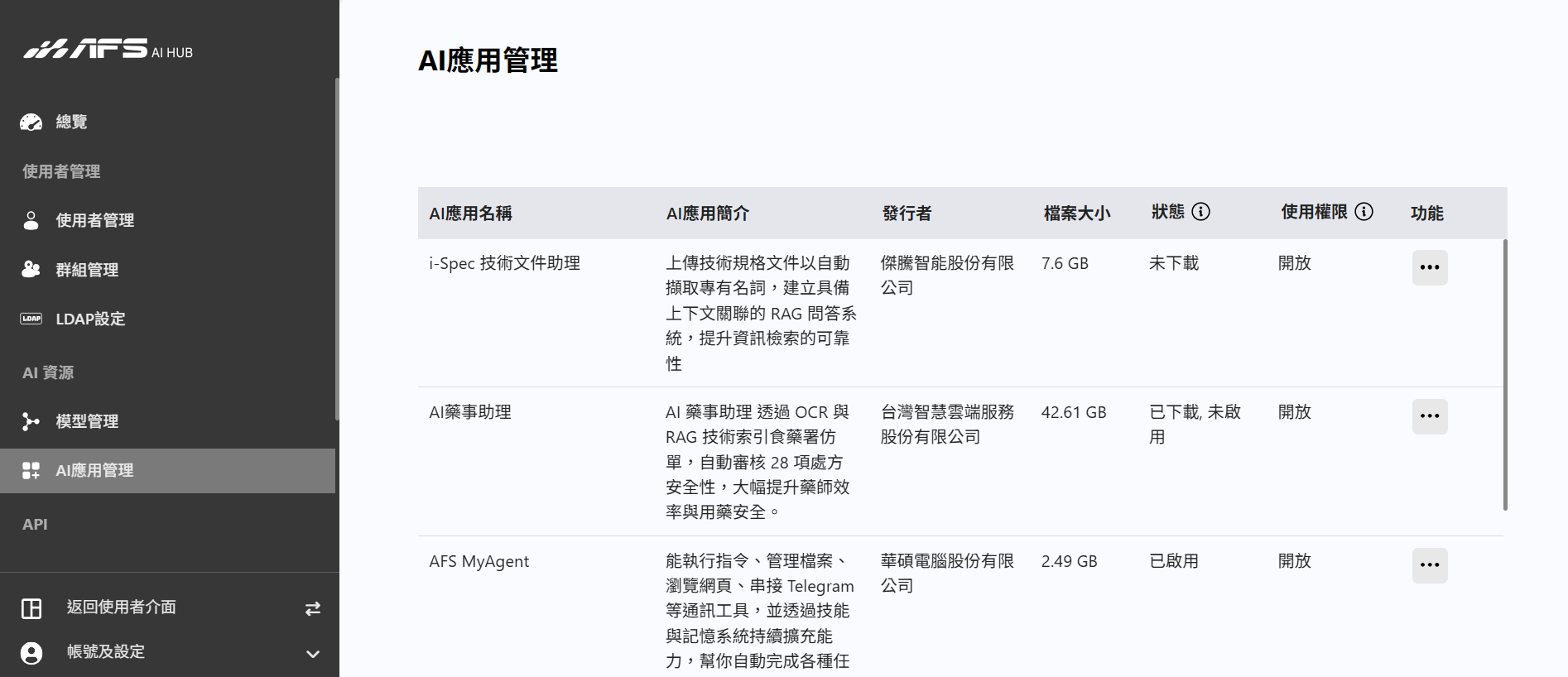Click the AFS MyAgent description mentioning Telegram
Viewport: 1568px width, 677px height.
tap(759, 611)
